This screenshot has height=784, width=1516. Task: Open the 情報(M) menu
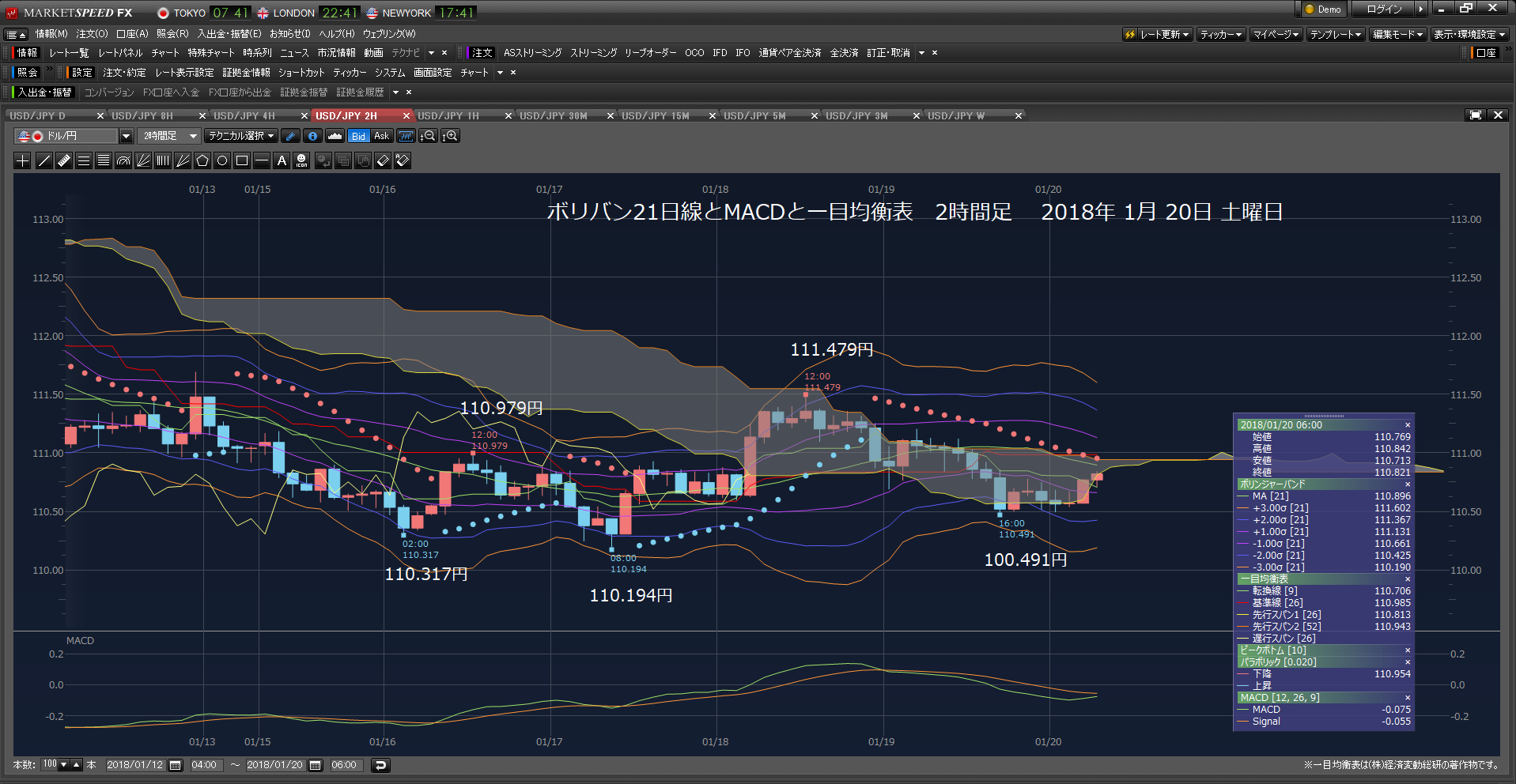point(51,34)
